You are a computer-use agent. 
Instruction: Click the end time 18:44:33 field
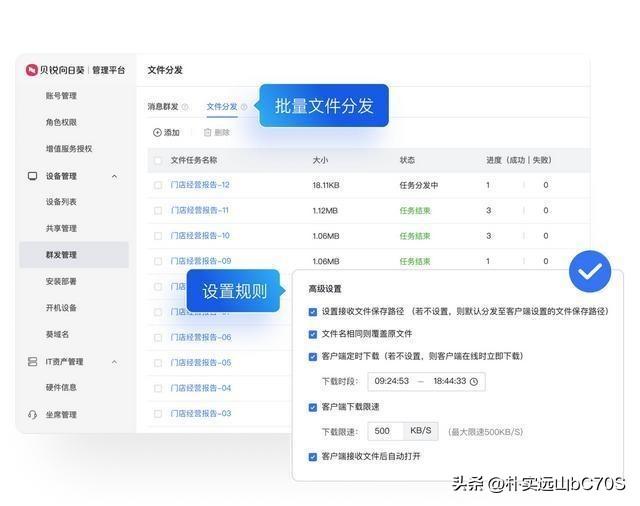450,381
